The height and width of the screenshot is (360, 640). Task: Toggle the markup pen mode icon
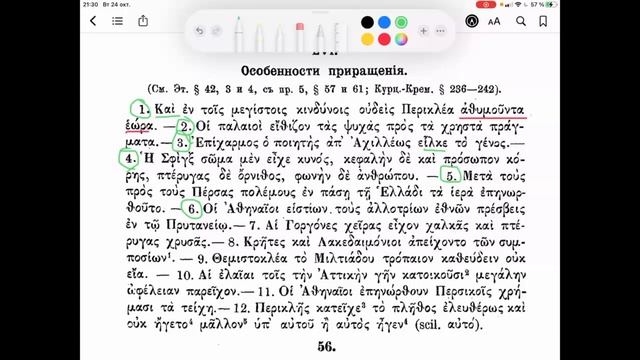click(x=472, y=21)
